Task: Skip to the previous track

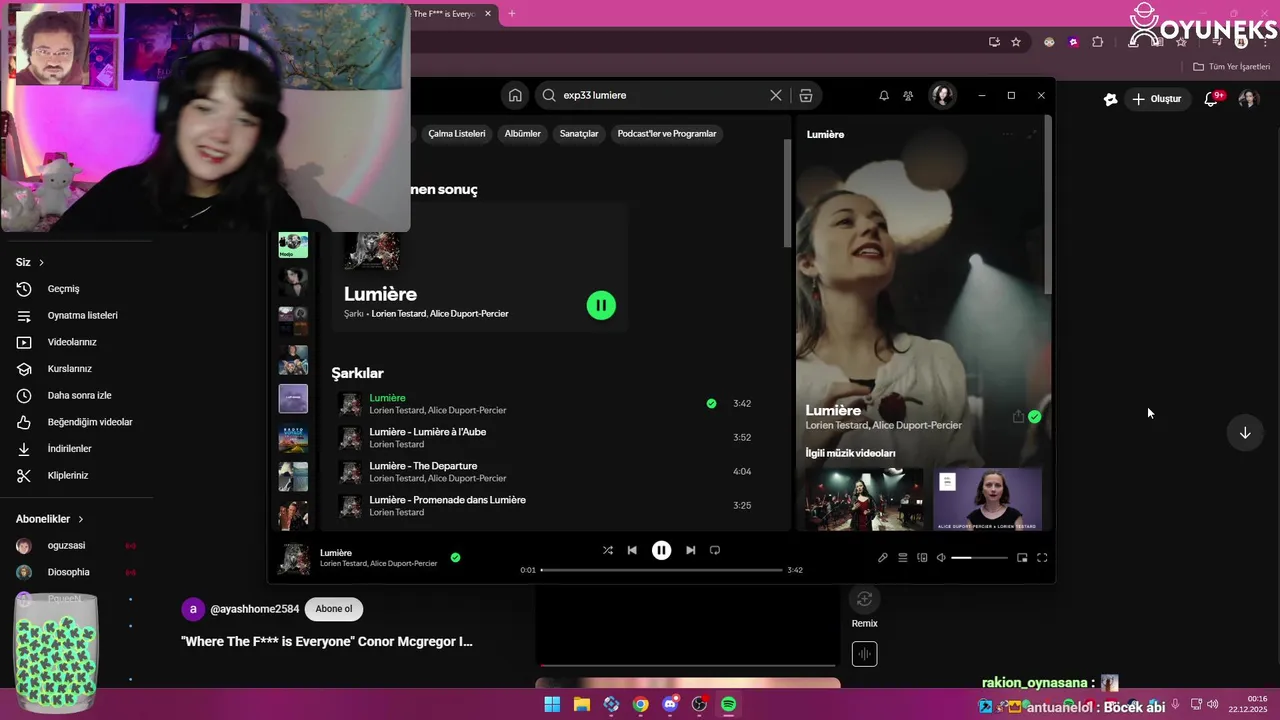Action: click(632, 550)
